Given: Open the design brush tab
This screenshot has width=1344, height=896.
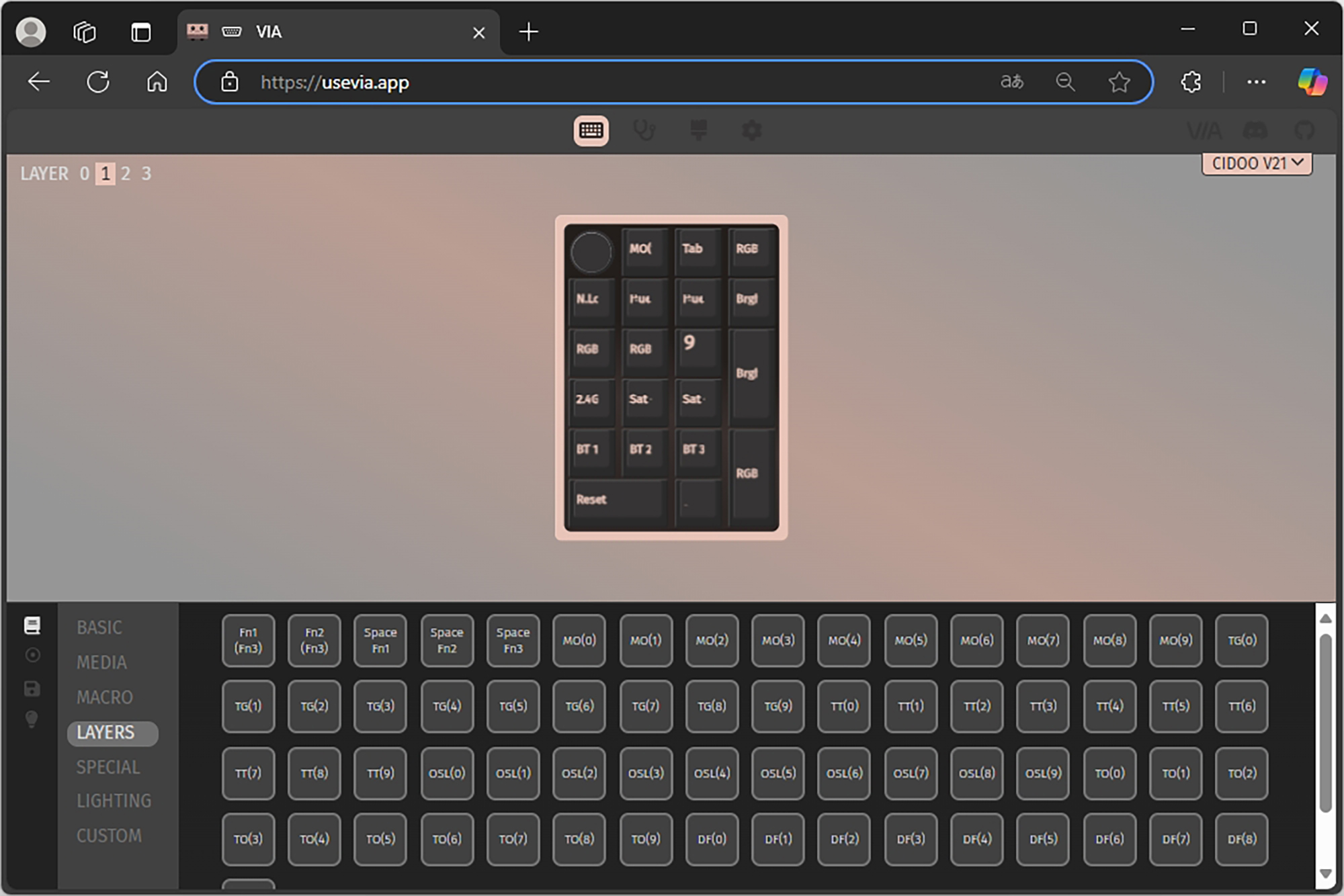Looking at the screenshot, I should coord(698,130).
